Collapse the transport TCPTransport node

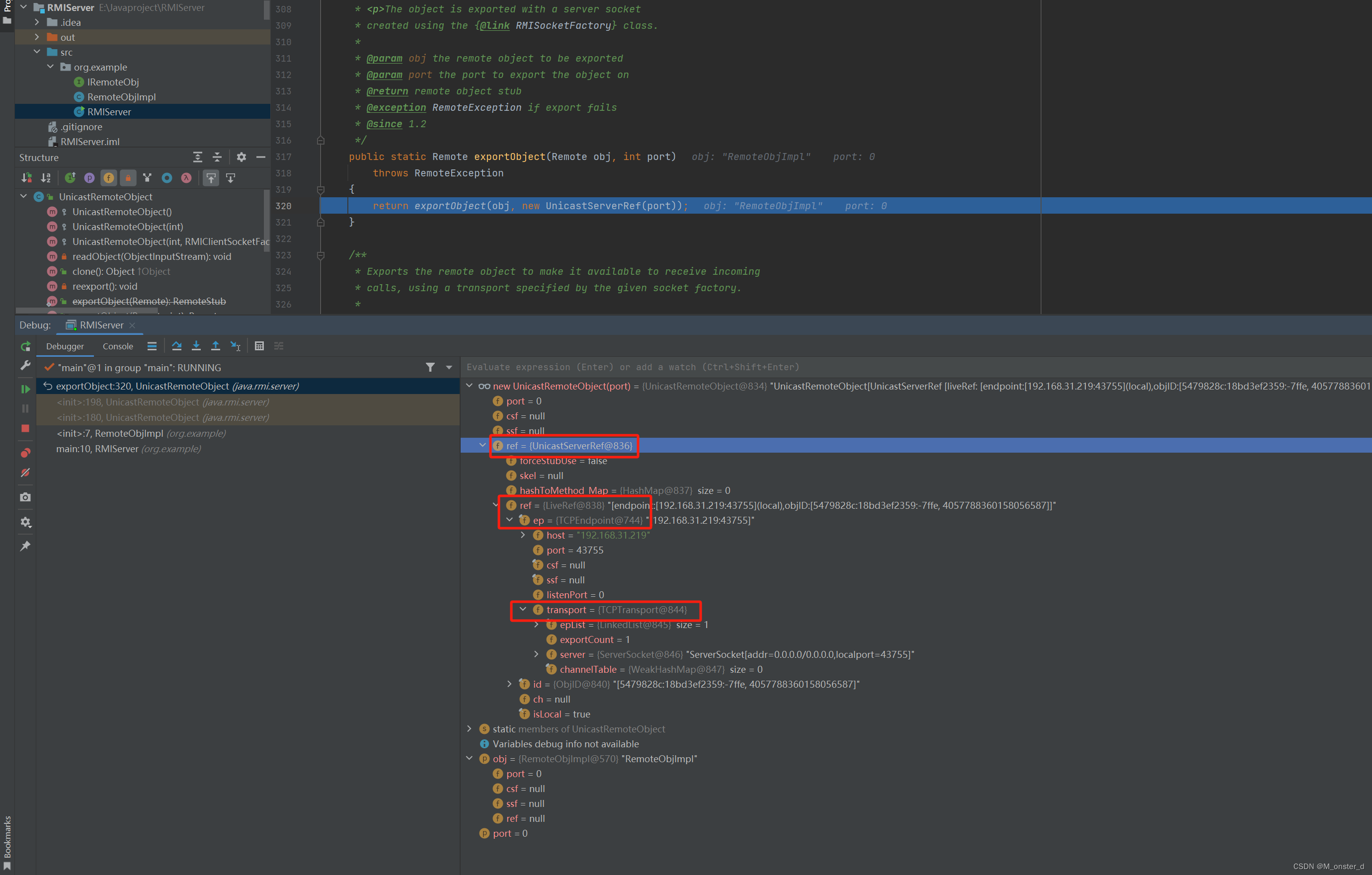point(522,610)
